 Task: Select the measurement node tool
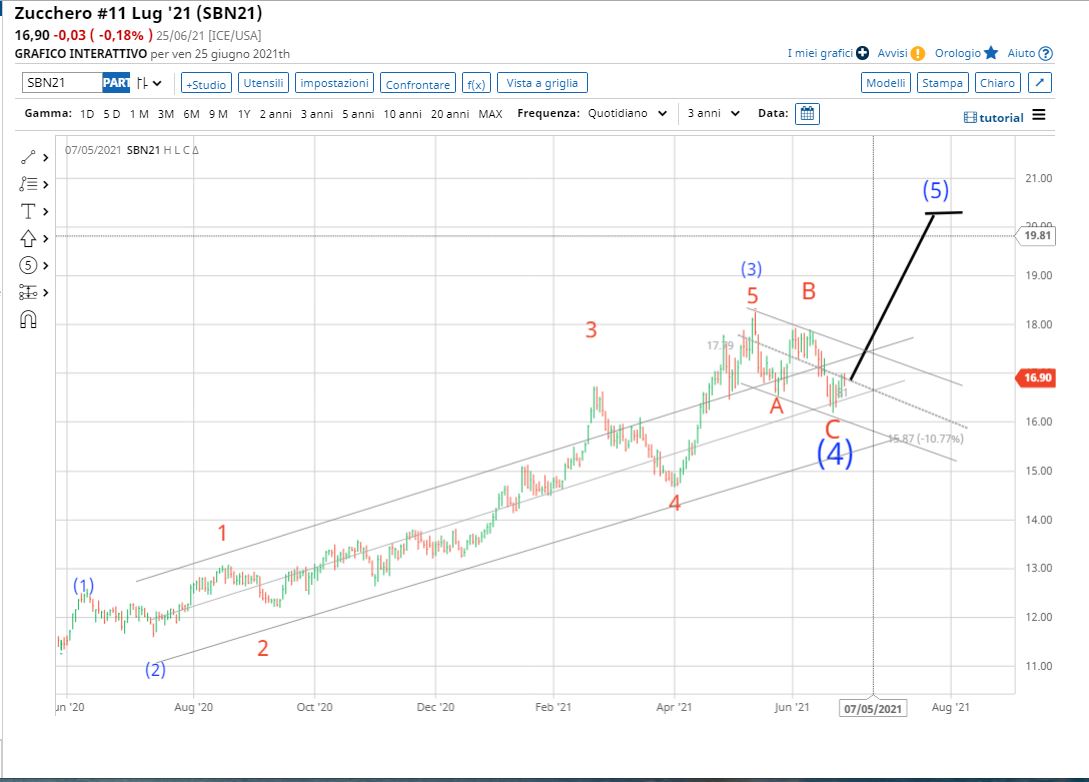point(28,292)
